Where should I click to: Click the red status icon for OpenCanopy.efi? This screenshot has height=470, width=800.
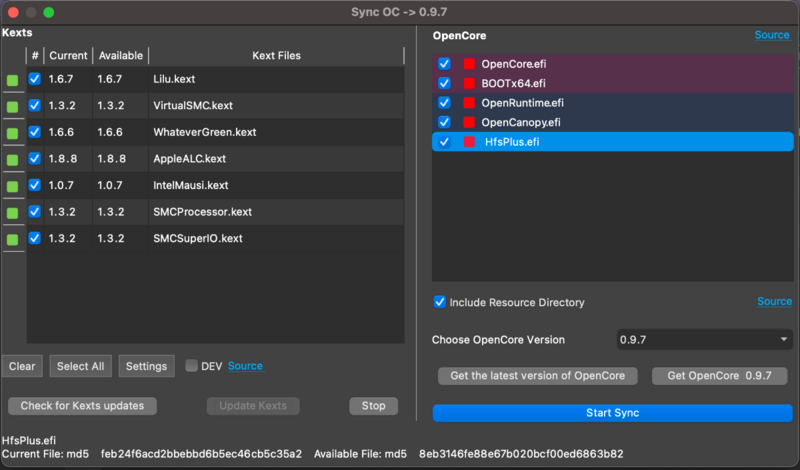[x=468, y=122]
